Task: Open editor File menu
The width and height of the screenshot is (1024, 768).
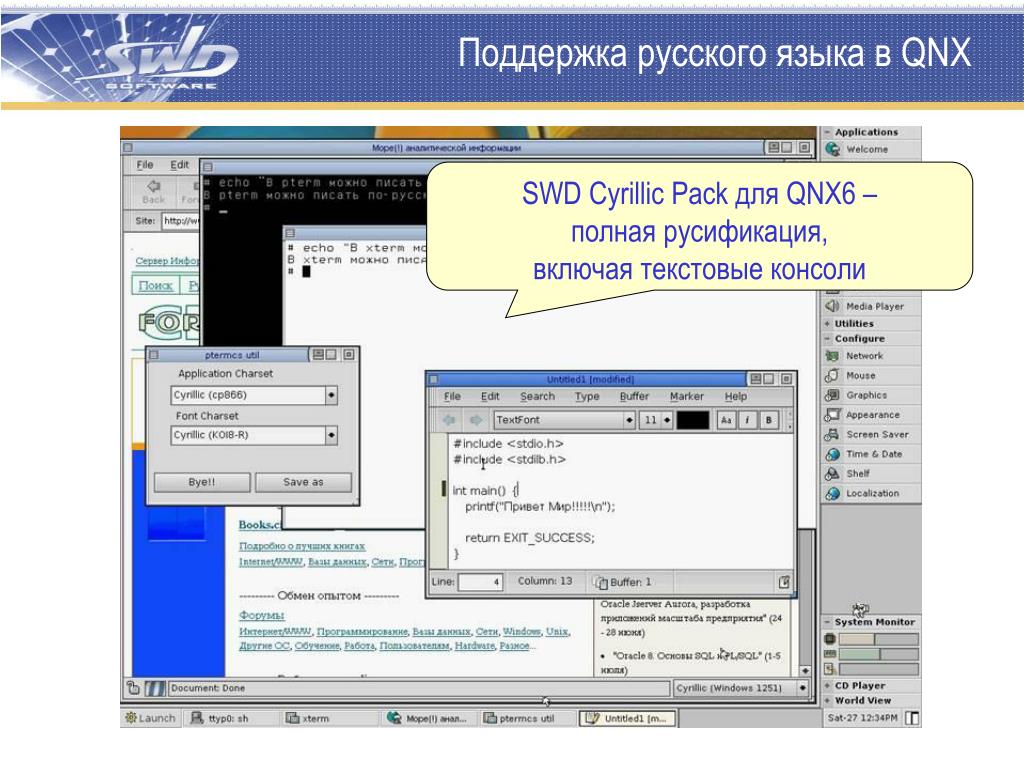Action: coord(452,396)
